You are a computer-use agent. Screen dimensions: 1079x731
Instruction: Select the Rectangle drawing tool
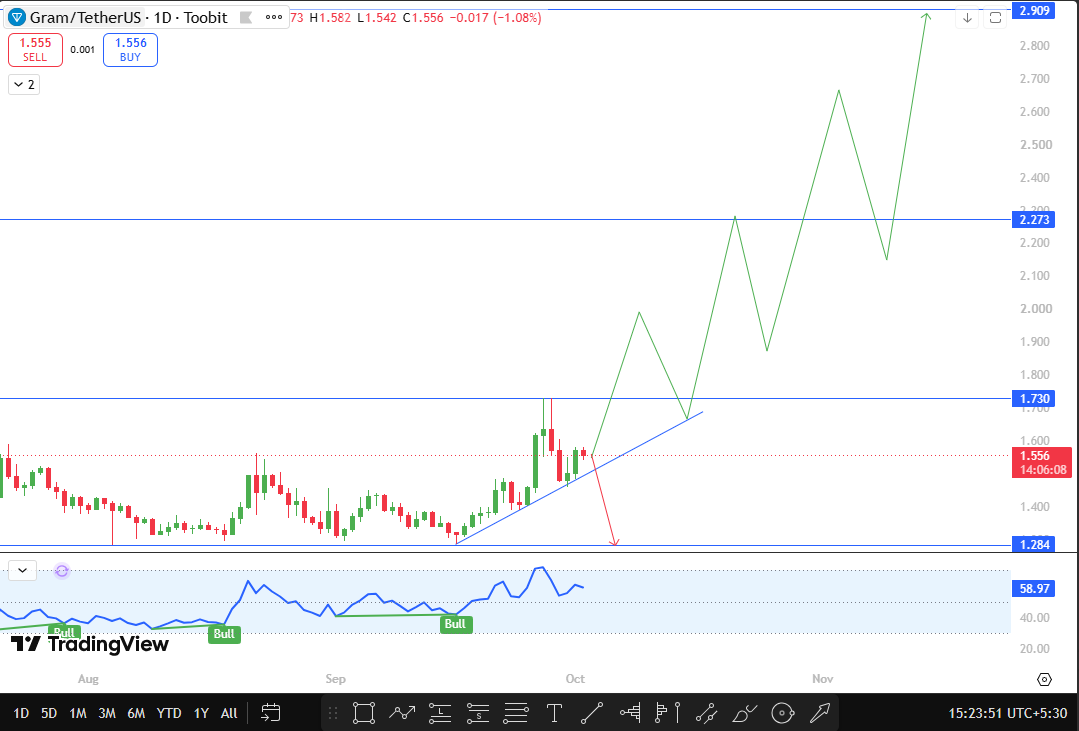tap(364, 713)
